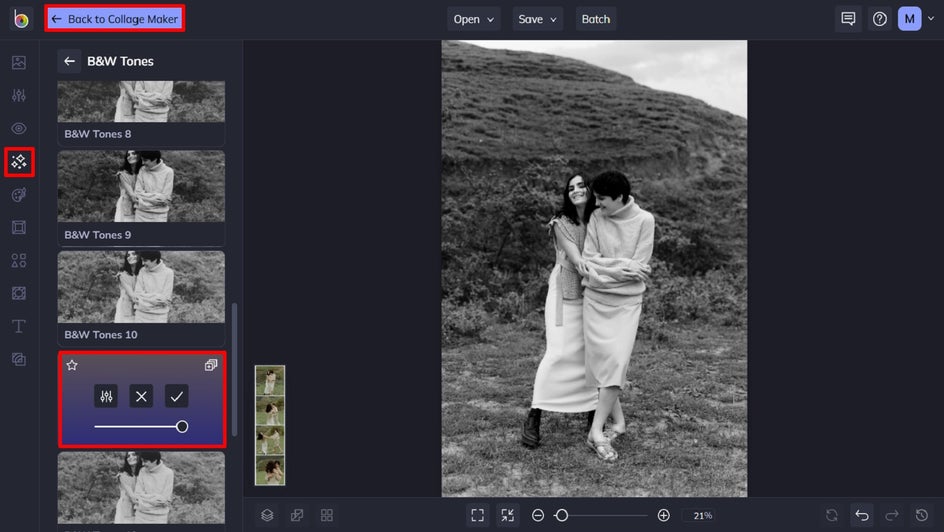Viewport: 944px width, 532px height.
Task: Zoom out with minus icon
Action: (x=538, y=515)
